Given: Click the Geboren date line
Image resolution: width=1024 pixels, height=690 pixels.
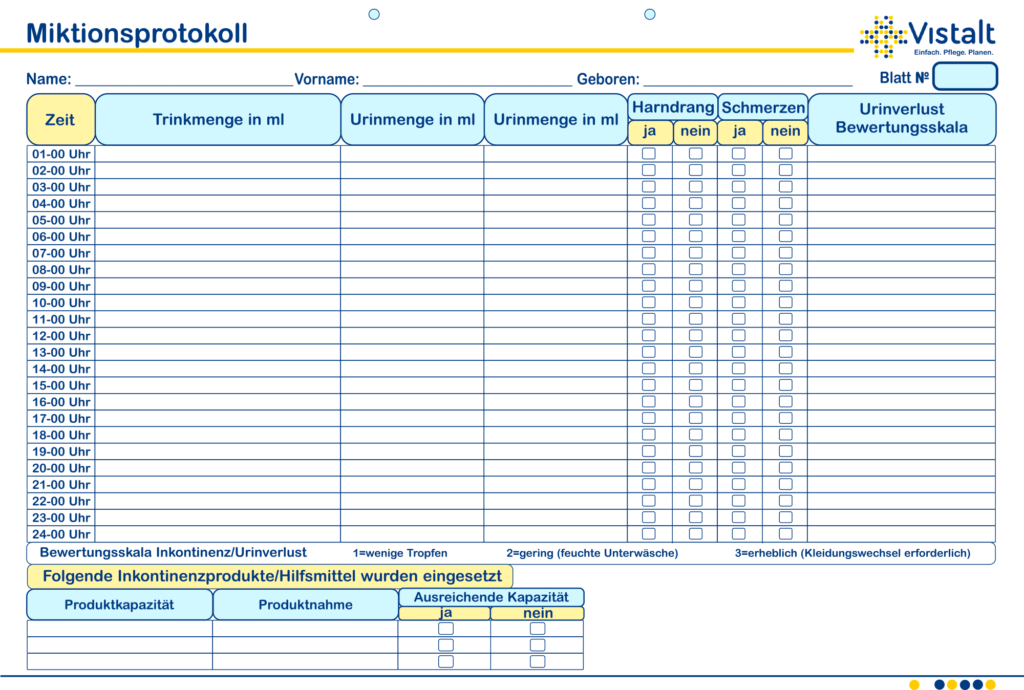Looking at the screenshot, I should coord(747,80).
